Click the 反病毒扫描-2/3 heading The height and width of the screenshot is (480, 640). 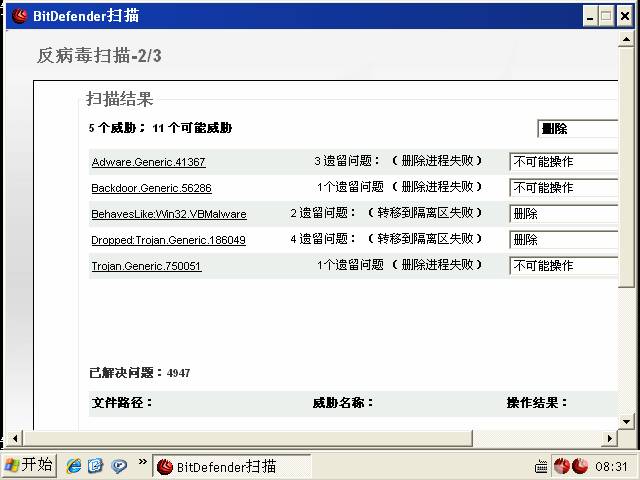coord(99,56)
